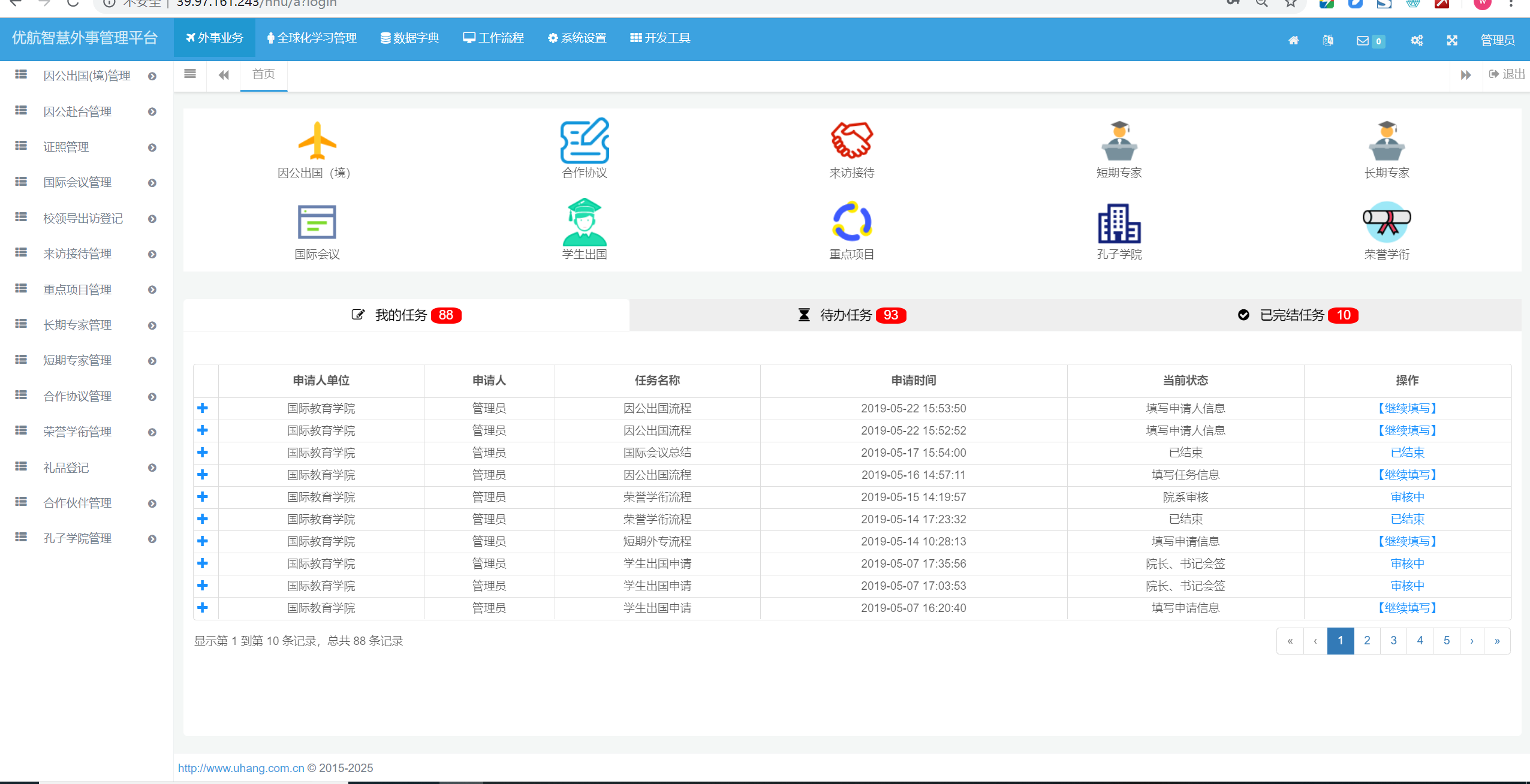Toggle fullscreen with the expand-arrows icon
The width and height of the screenshot is (1530, 784).
[x=1451, y=40]
